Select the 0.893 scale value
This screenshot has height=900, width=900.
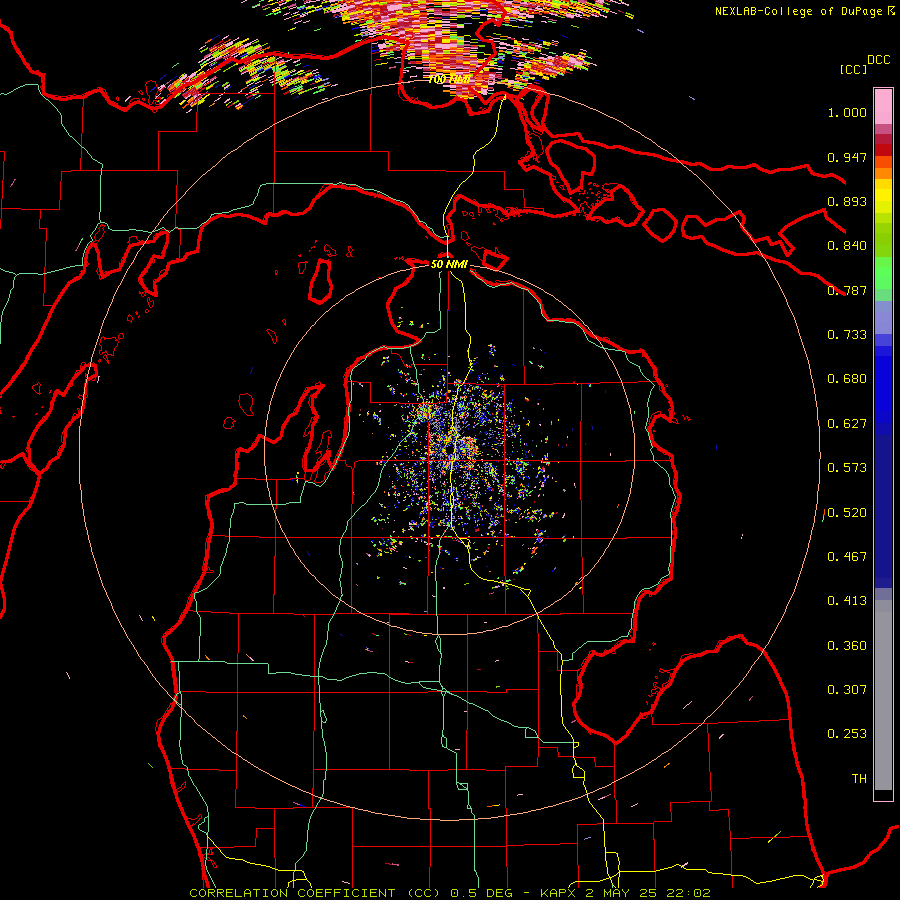[847, 201]
